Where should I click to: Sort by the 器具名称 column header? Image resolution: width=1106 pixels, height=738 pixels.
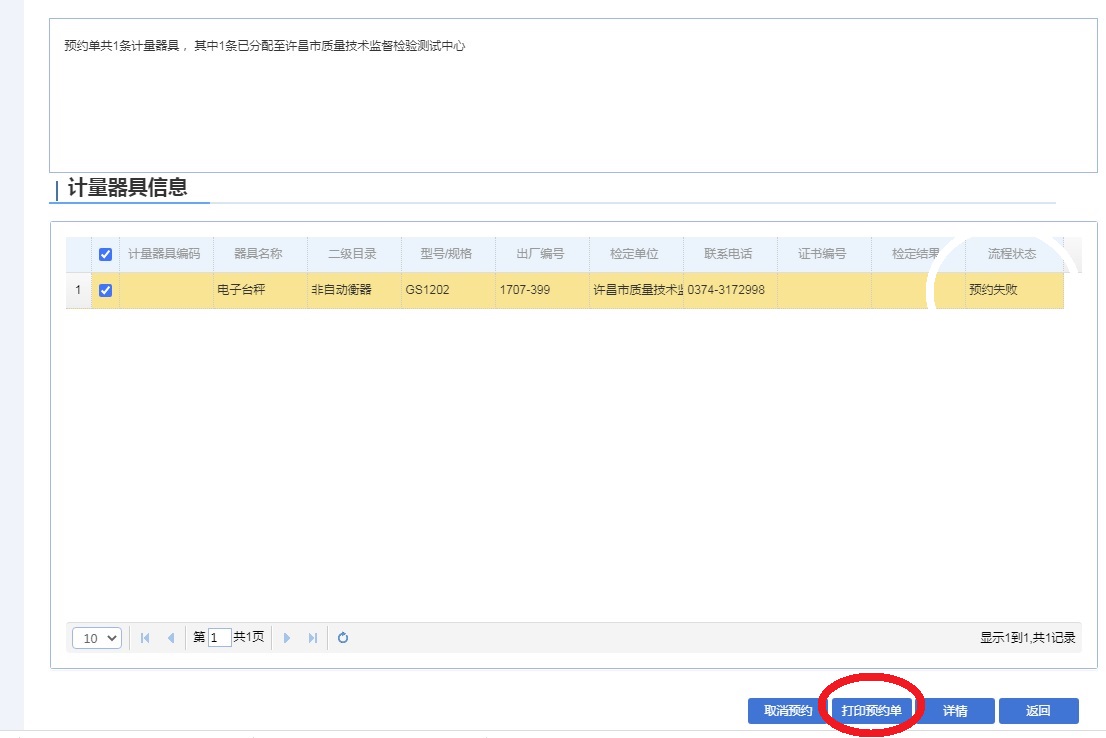[x=258, y=254]
